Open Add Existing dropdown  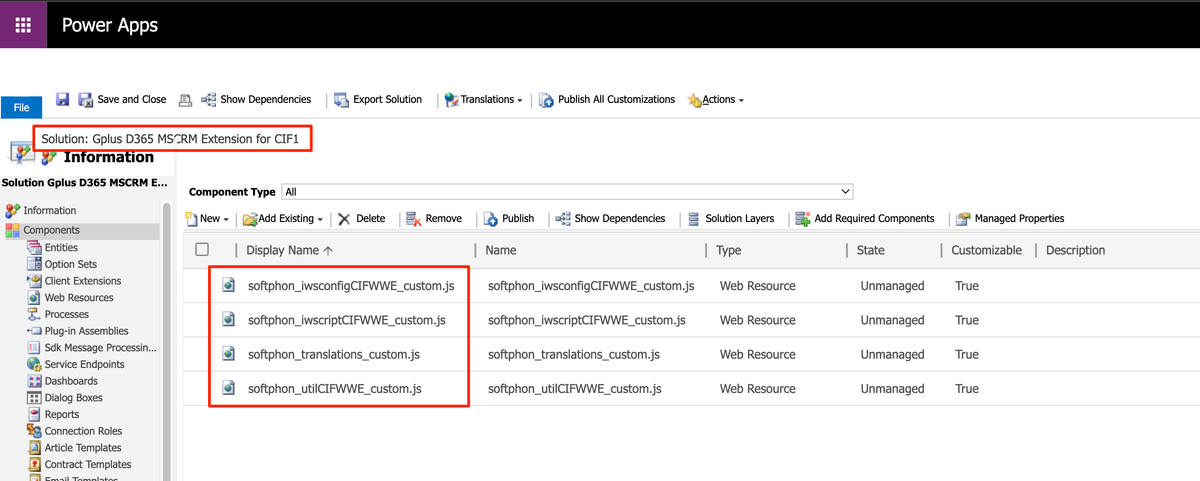point(283,218)
